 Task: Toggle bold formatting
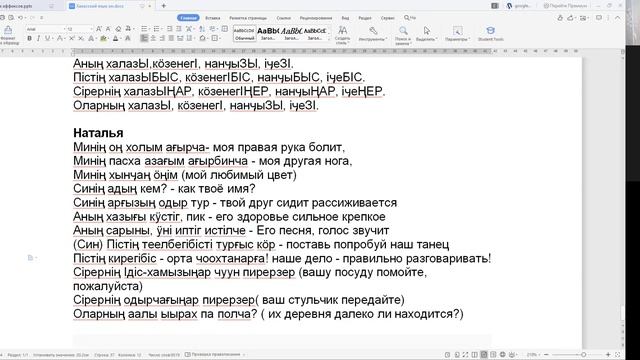(x=29, y=38)
